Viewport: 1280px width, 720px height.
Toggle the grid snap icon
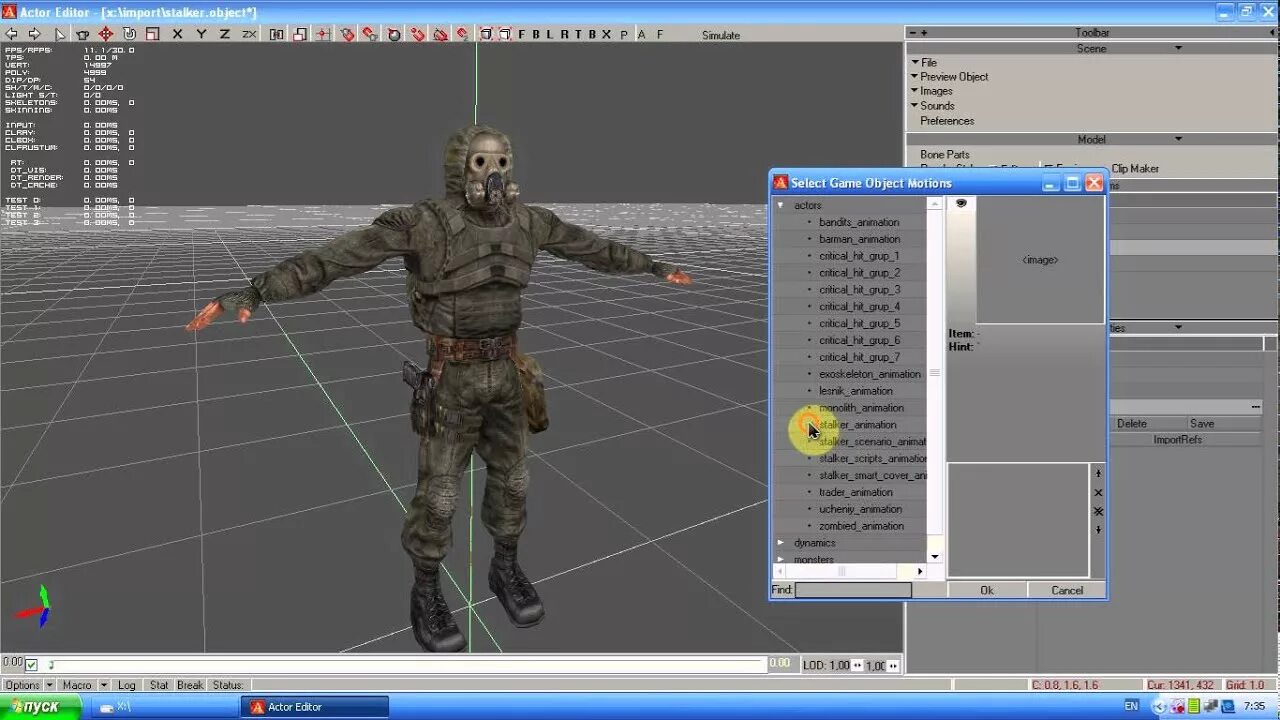(x=323, y=34)
